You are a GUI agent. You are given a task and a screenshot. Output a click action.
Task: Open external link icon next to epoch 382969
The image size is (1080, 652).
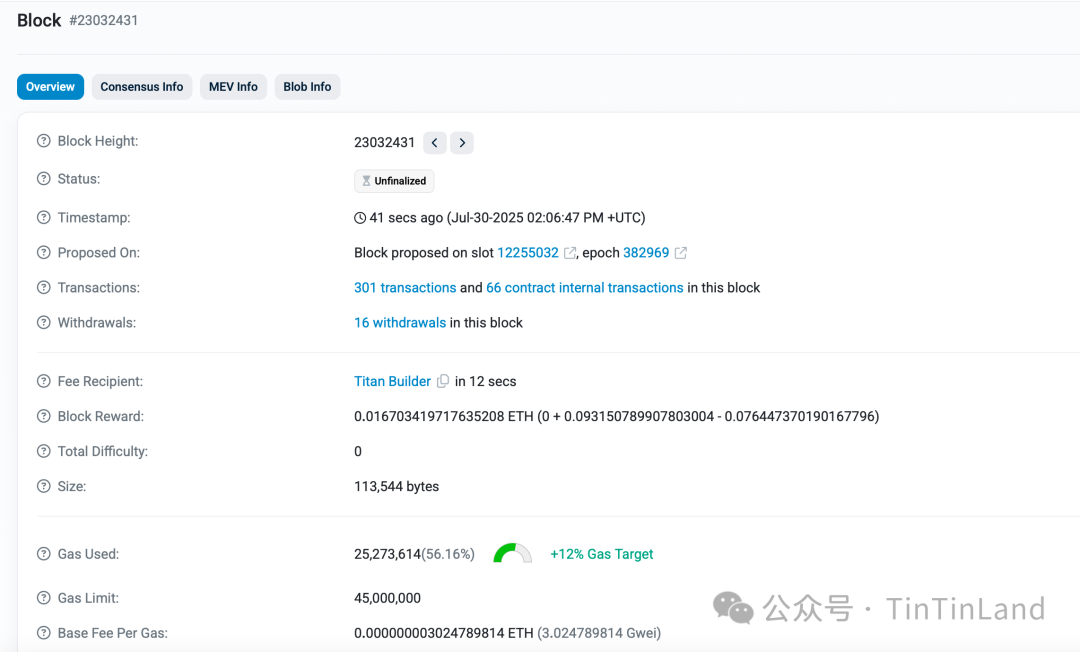coord(681,253)
